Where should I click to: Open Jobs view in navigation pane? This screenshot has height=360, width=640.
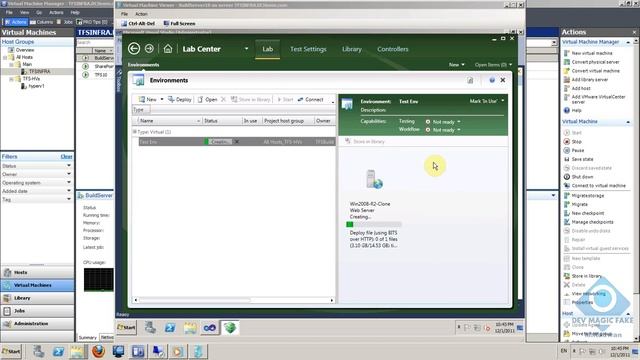coord(38,311)
